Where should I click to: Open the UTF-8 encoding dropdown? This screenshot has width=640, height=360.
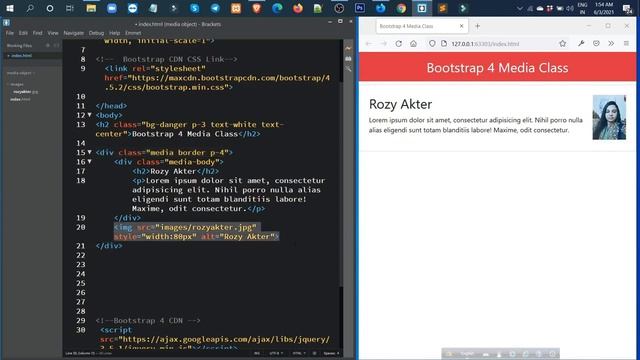pos(276,353)
